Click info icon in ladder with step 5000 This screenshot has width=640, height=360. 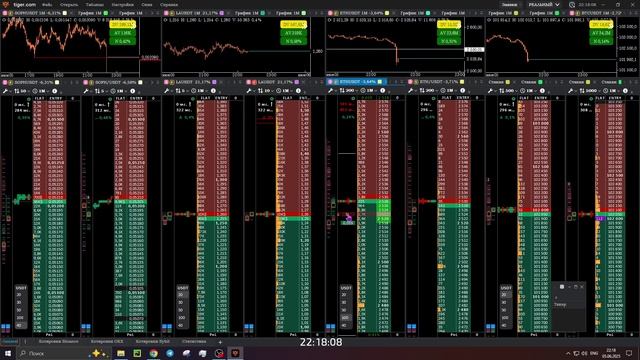(x=625, y=91)
